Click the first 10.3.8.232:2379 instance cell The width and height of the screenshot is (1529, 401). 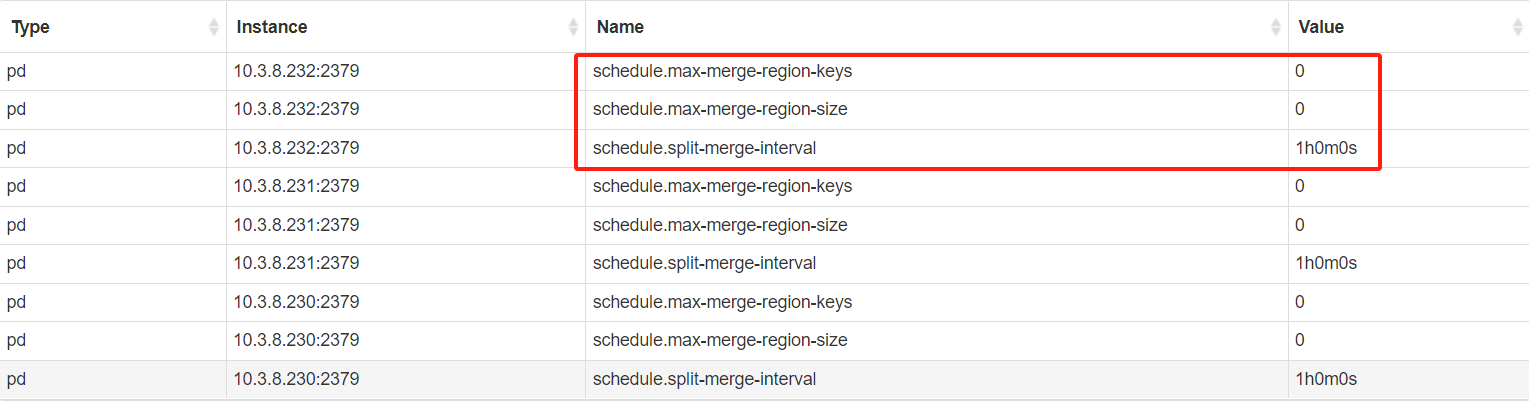click(x=297, y=72)
